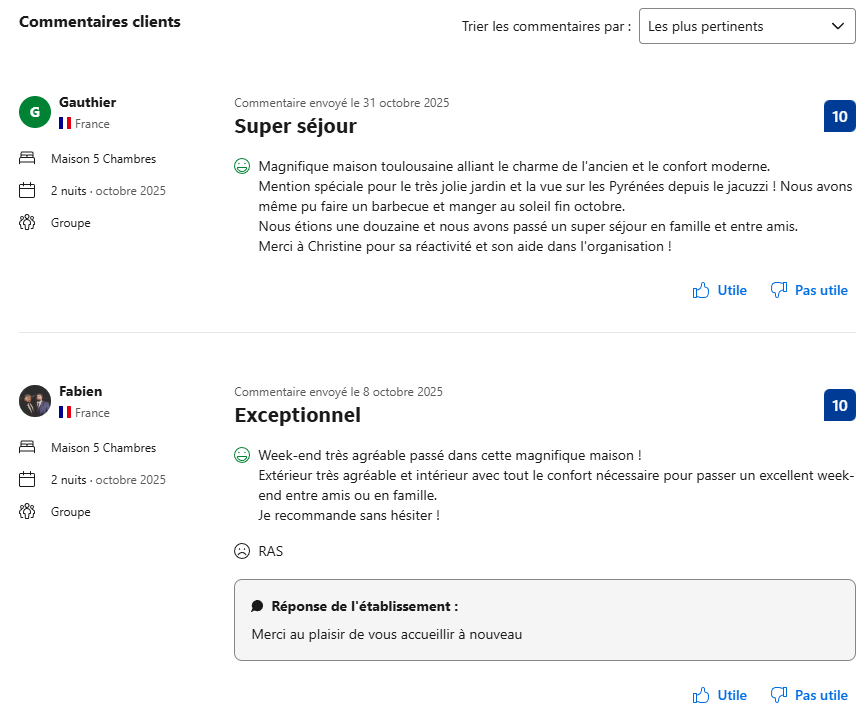The image size is (867, 722).
Task: Click the group icon under Fabien's stay details
Action: [27, 511]
